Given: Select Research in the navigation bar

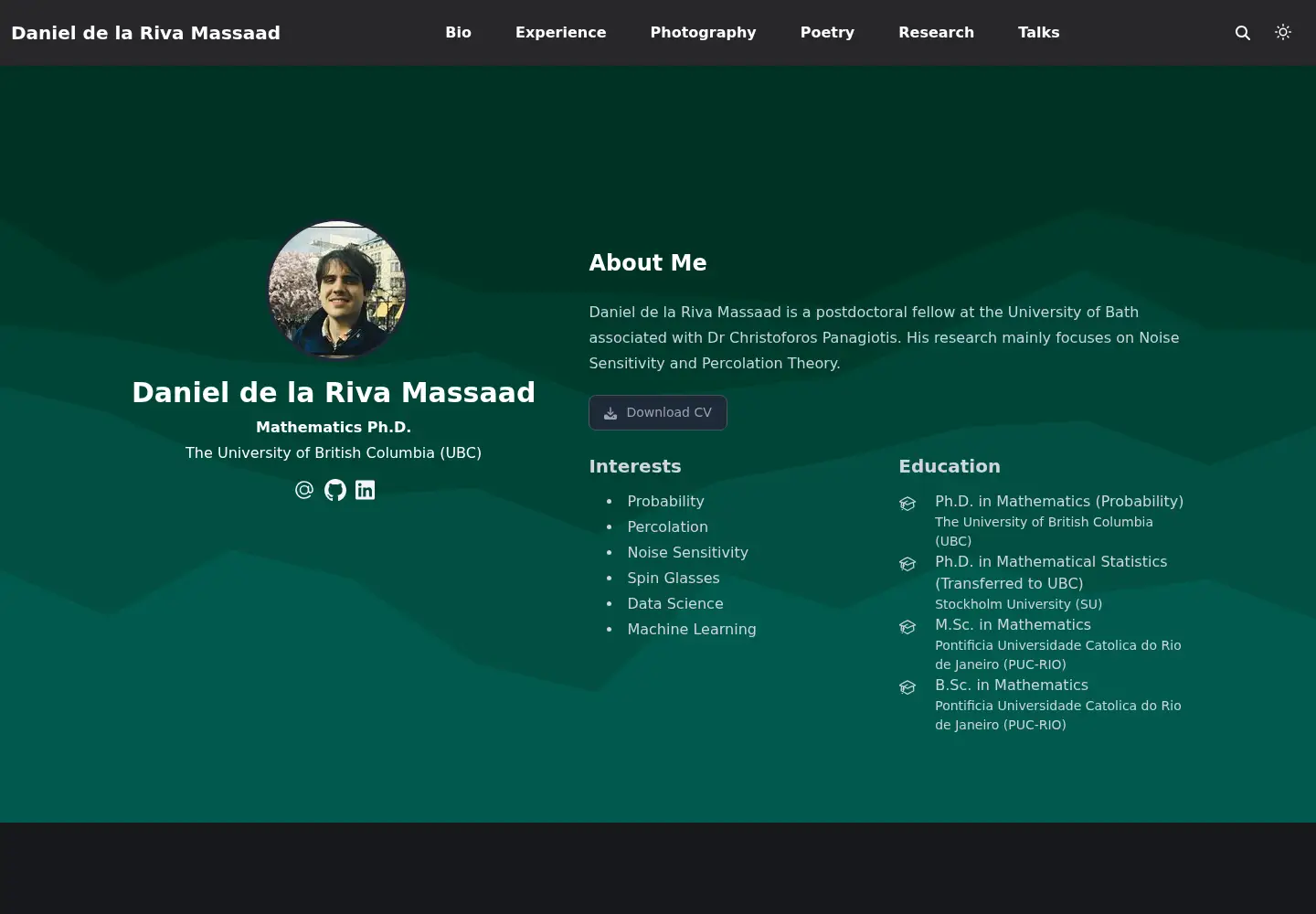Looking at the screenshot, I should pos(937,33).
